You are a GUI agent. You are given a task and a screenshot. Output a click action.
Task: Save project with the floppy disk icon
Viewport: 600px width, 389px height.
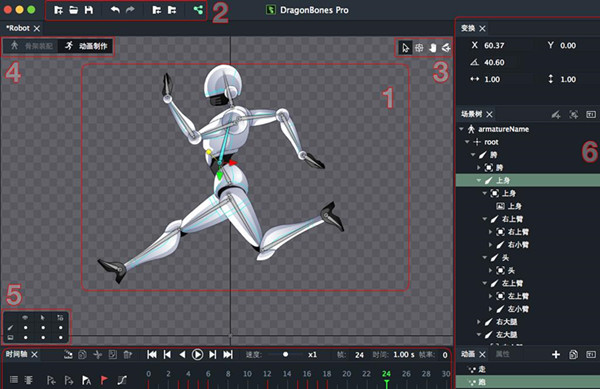click(89, 10)
